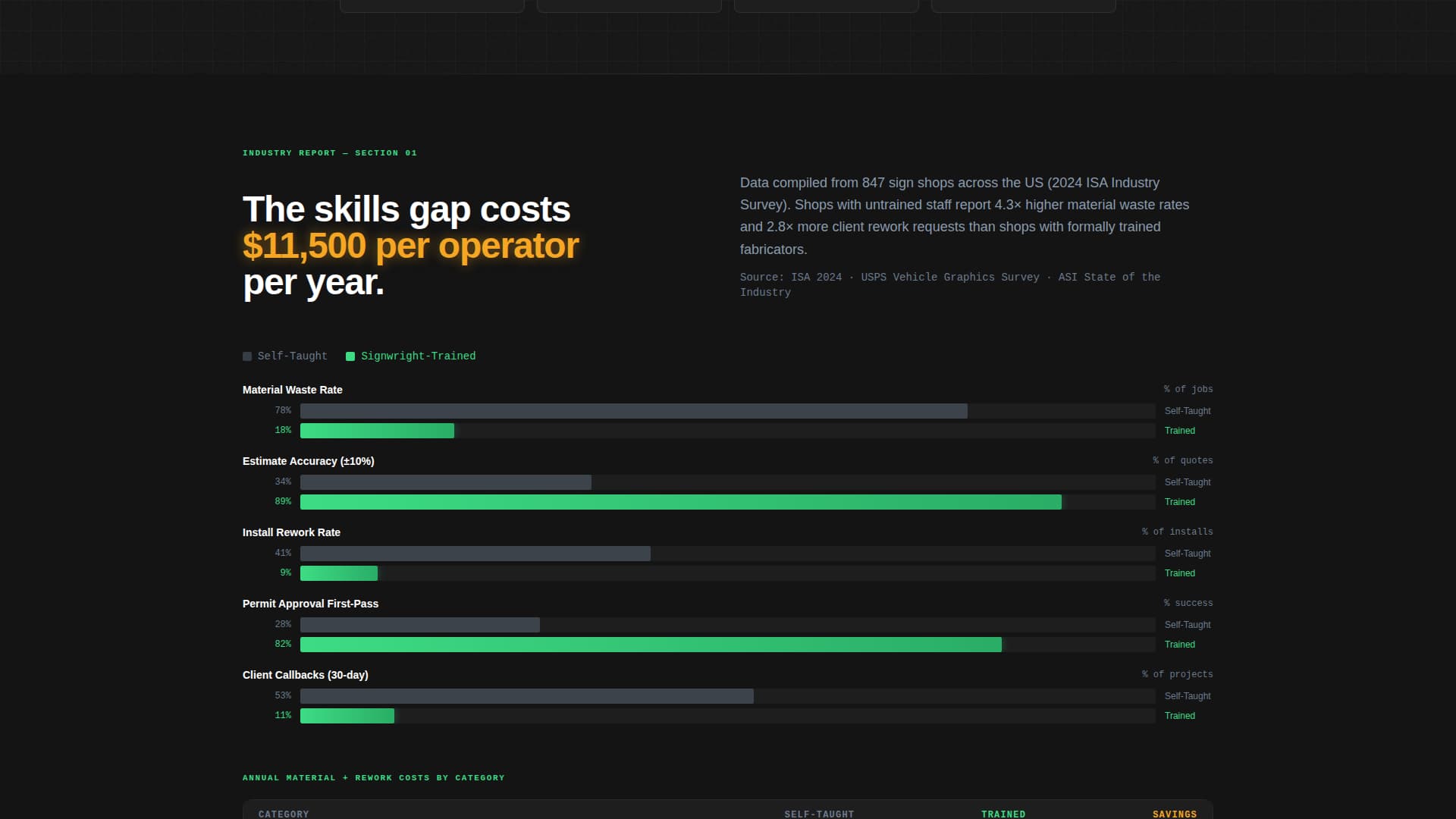Viewport: 1456px width, 819px height.
Task: Click the Client Callbacks (30-day) heading
Action: pos(305,675)
